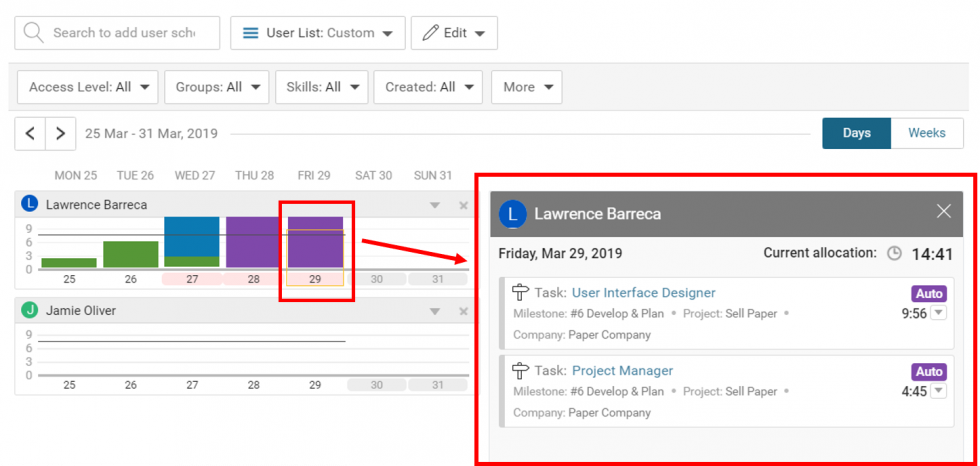Switch view to Weeks
Screen dimensions: 980x466
pyautogui.click(x=927, y=133)
